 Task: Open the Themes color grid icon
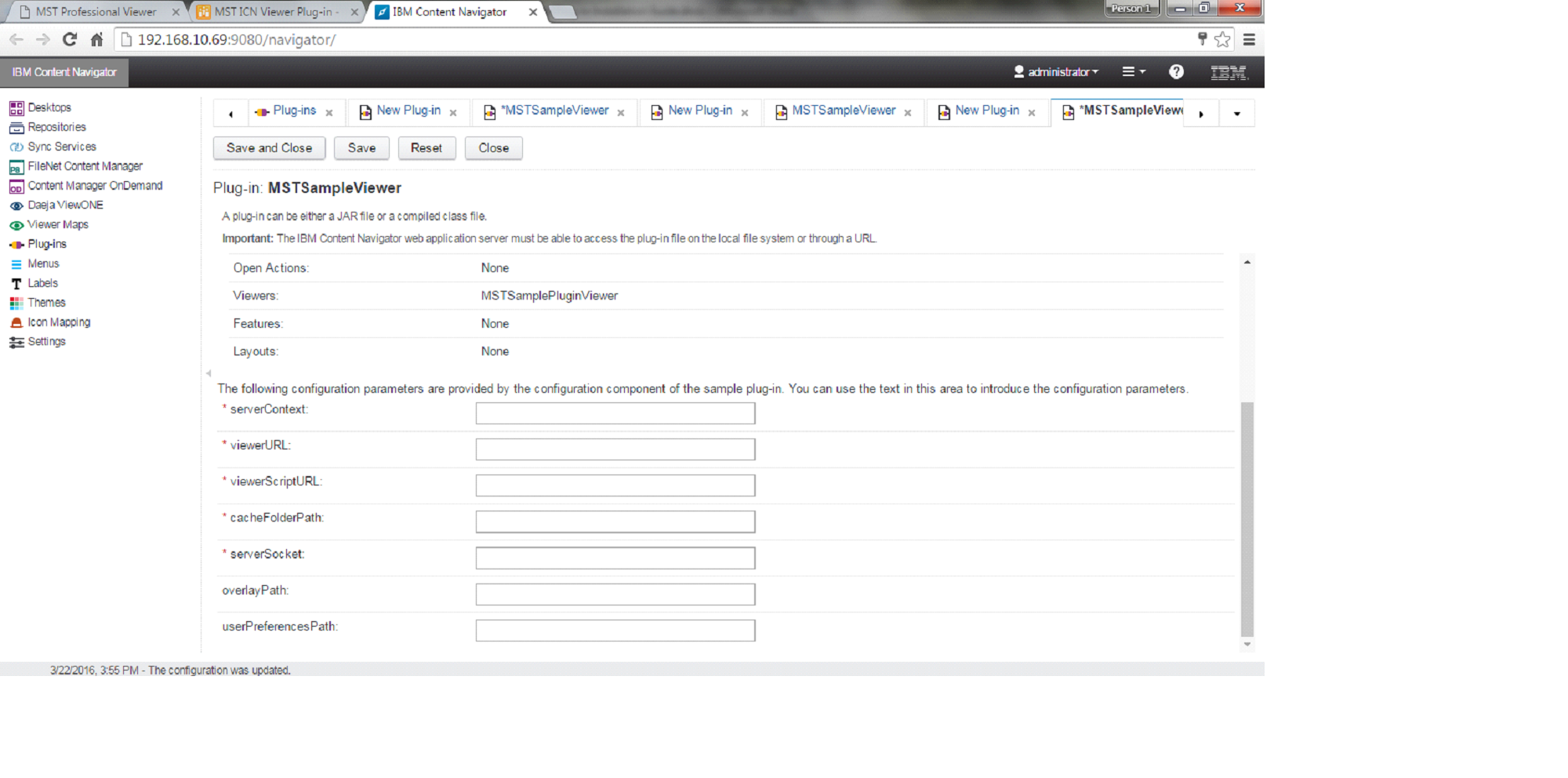tap(16, 303)
